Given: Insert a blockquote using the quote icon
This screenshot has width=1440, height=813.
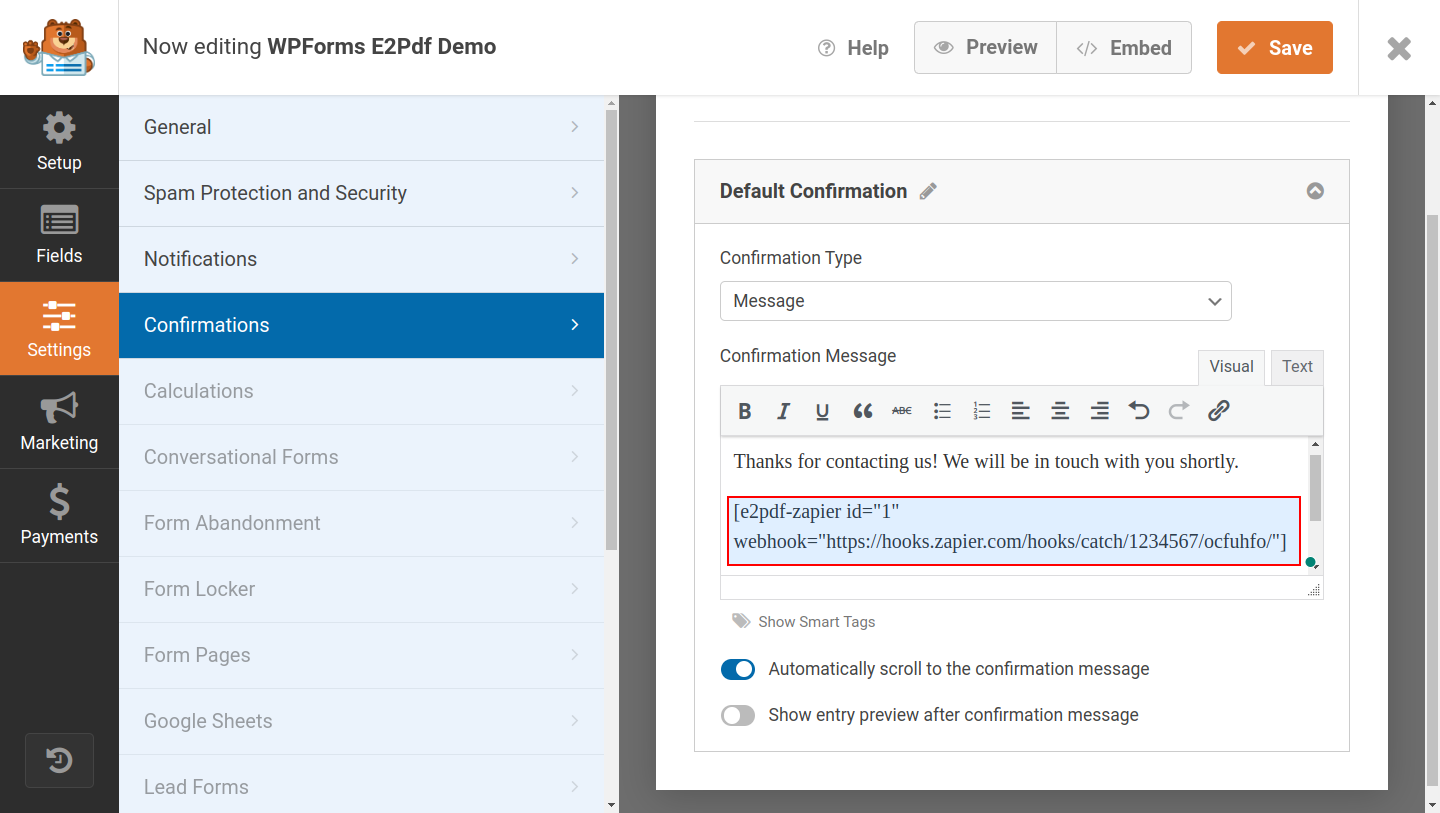Looking at the screenshot, I should click(x=862, y=411).
